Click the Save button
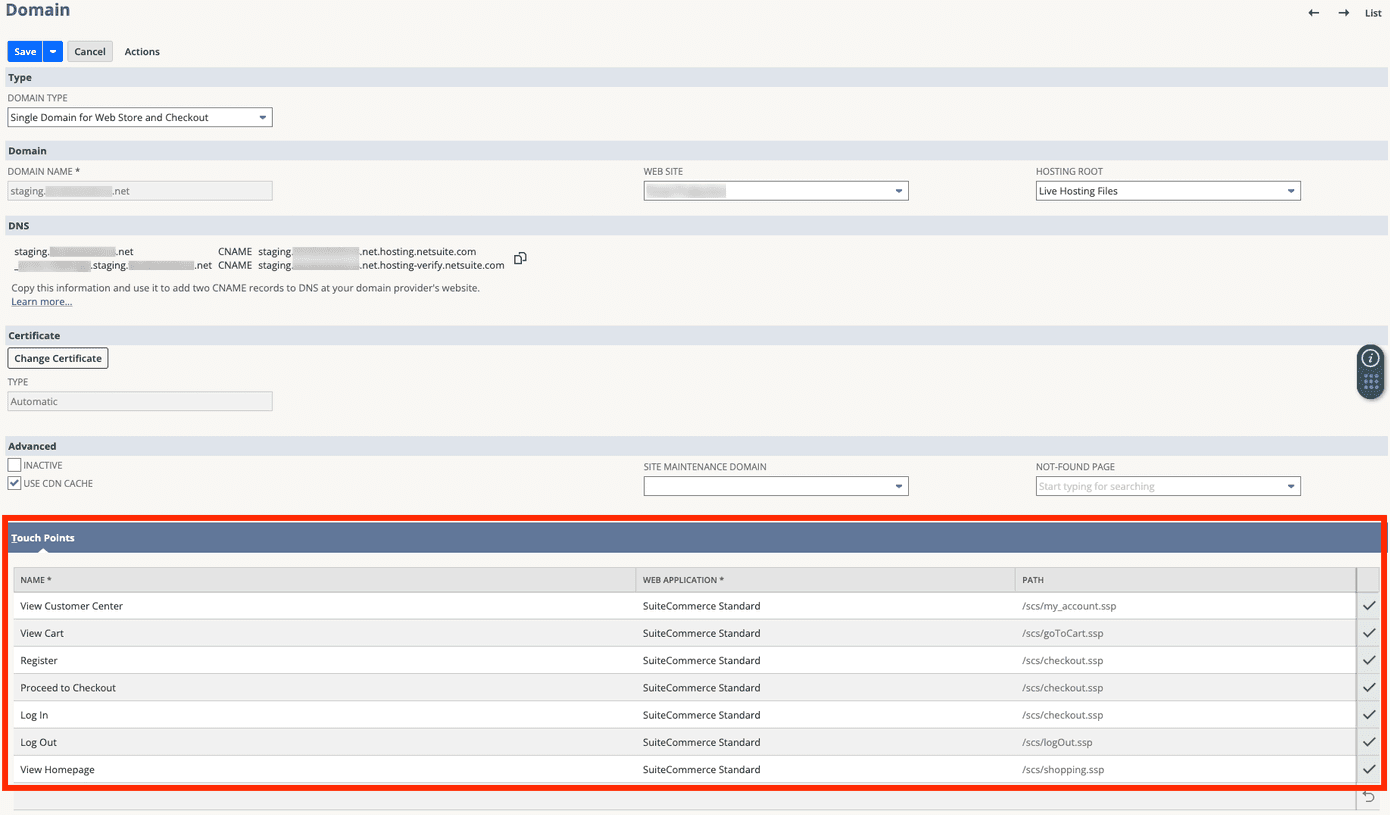This screenshot has height=815, width=1390. click(25, 52)
